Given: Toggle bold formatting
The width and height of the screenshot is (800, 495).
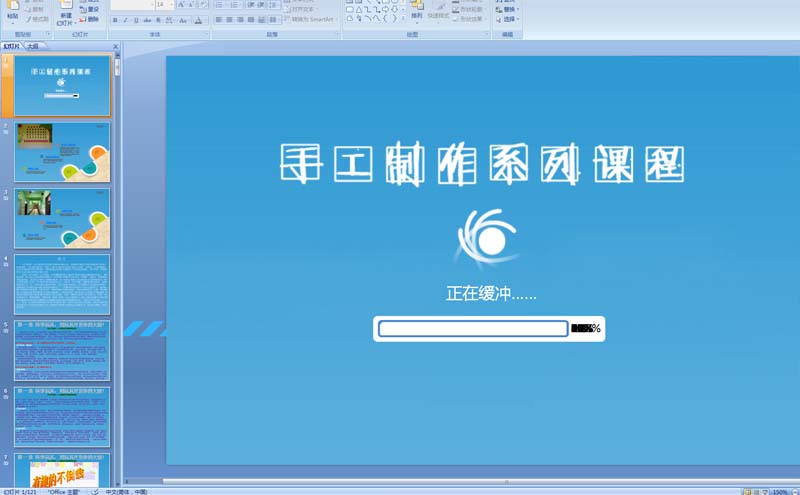Looking at the screenshot, I should click(115, 20).
